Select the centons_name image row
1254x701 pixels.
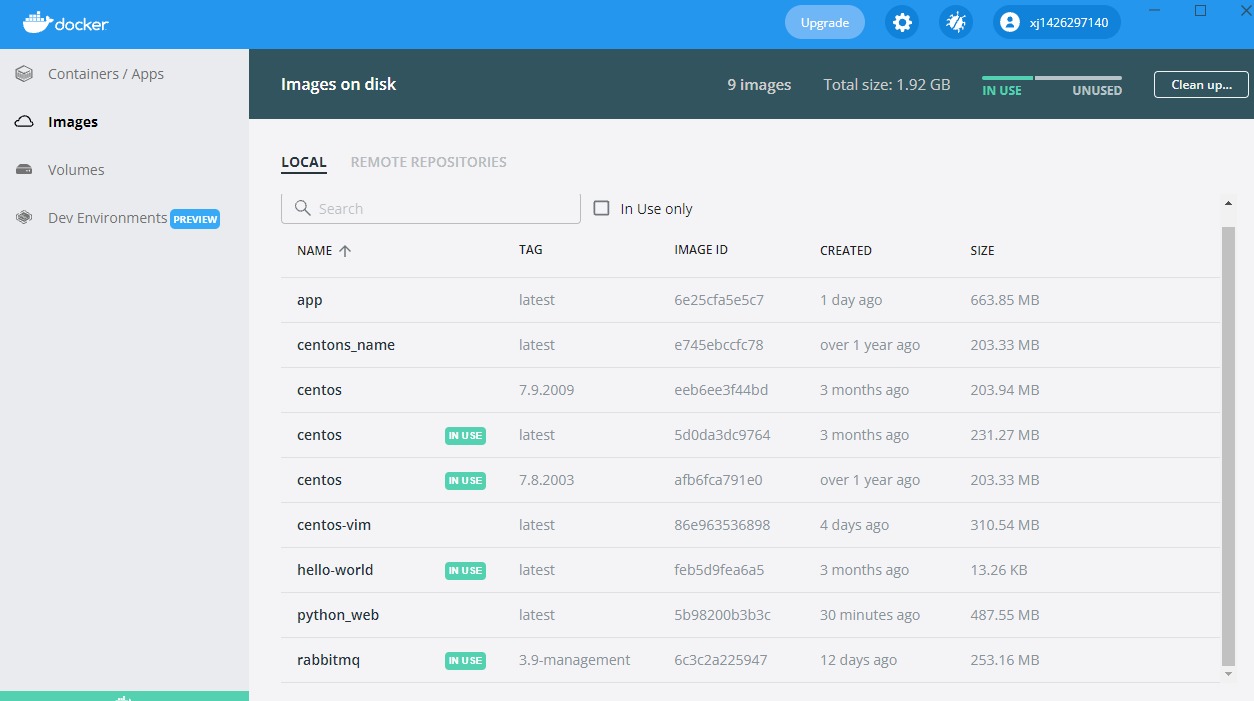pos(750,345)
